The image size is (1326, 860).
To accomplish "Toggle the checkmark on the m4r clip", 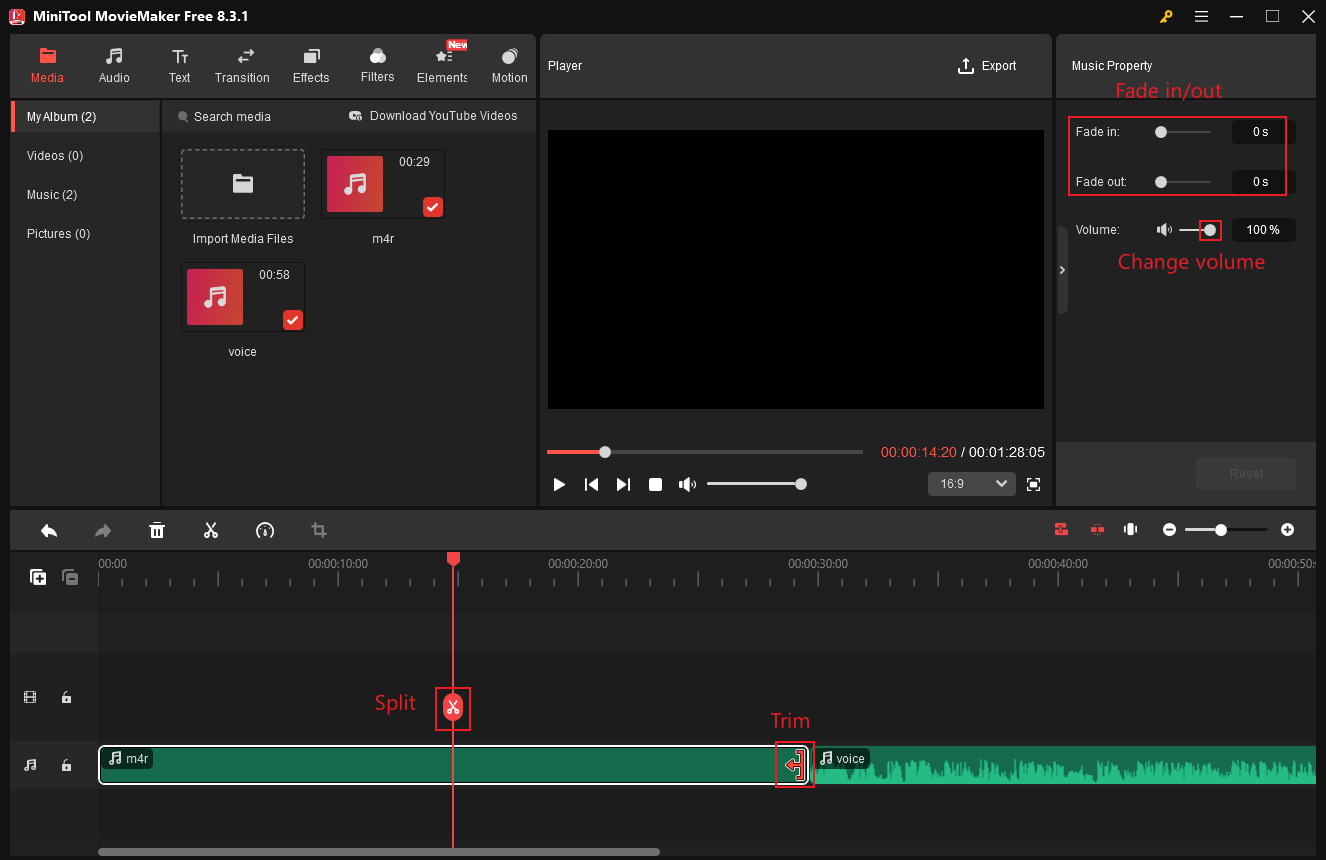I will tap(432, 207).
